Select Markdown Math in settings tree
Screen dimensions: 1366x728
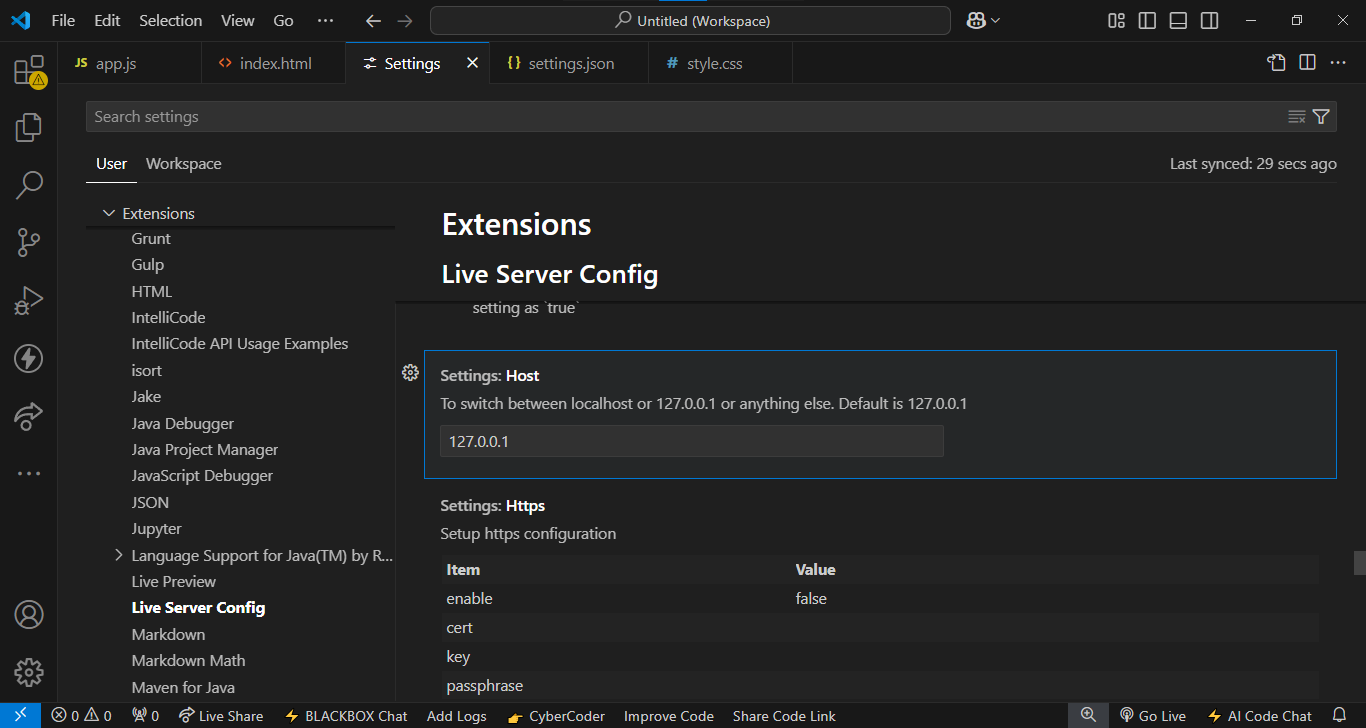[x=188, y=660]
